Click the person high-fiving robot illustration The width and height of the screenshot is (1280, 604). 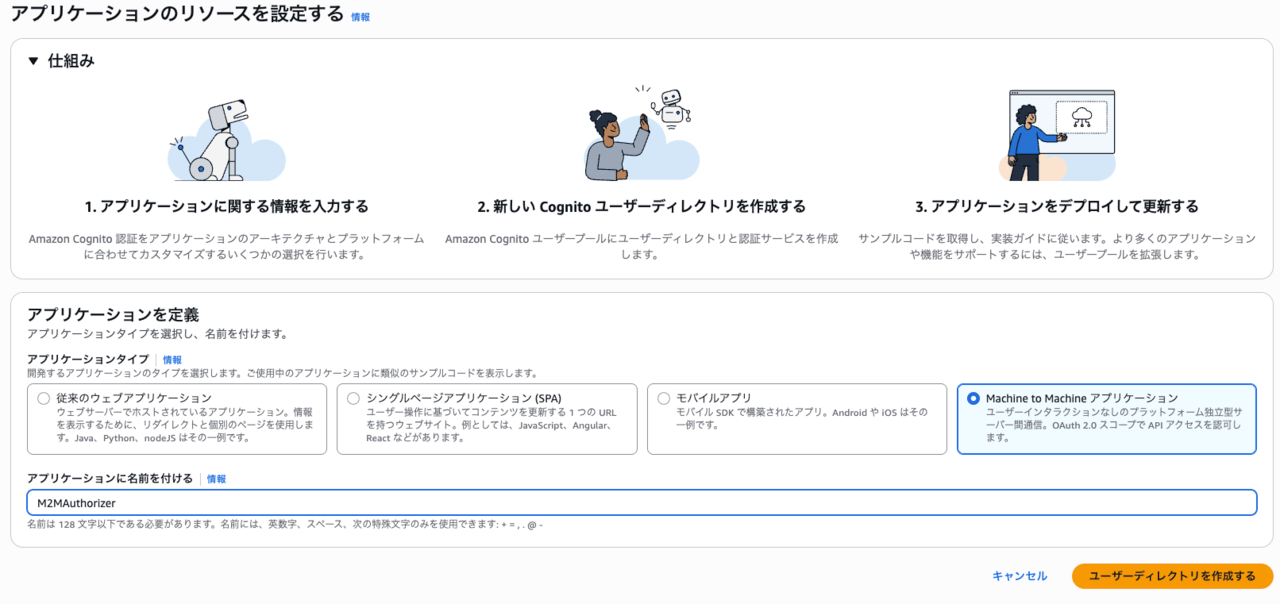[x=640, y=135]
